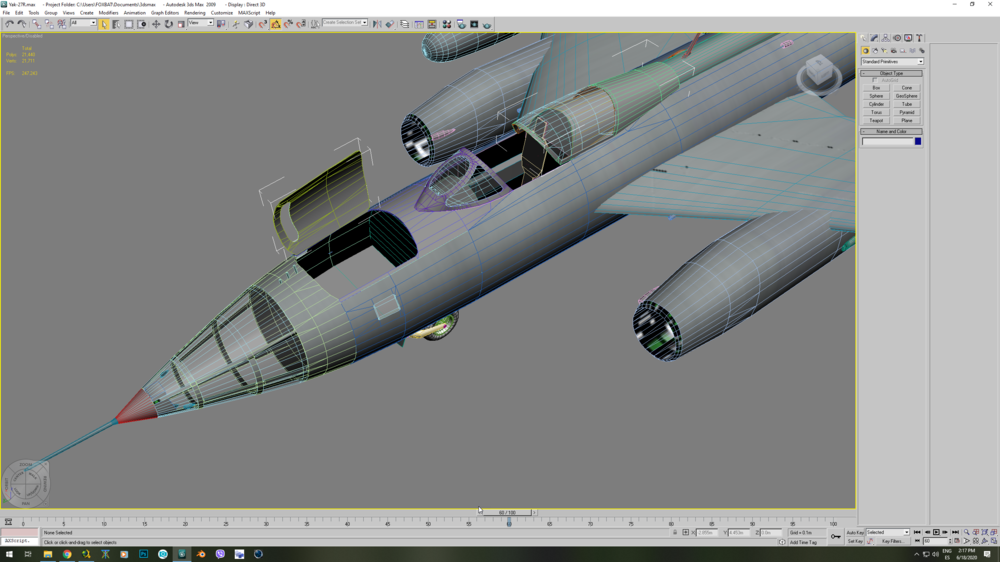1000x562 pixels.
Task: Click the Redo arrow icon
Action: point(22,24)
